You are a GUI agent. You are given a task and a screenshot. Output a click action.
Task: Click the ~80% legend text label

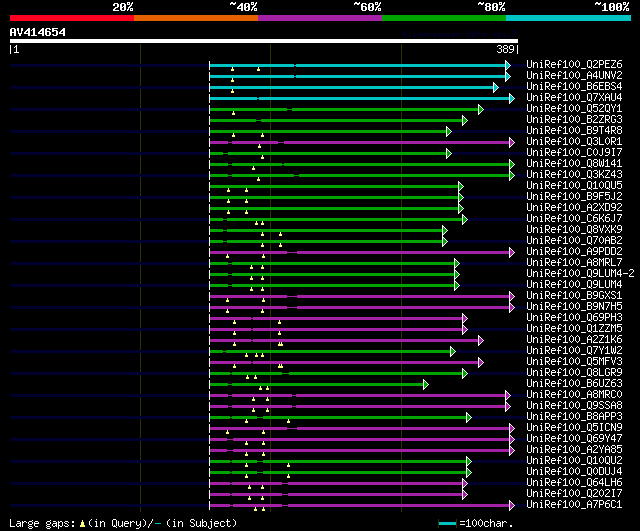[491, 7]
